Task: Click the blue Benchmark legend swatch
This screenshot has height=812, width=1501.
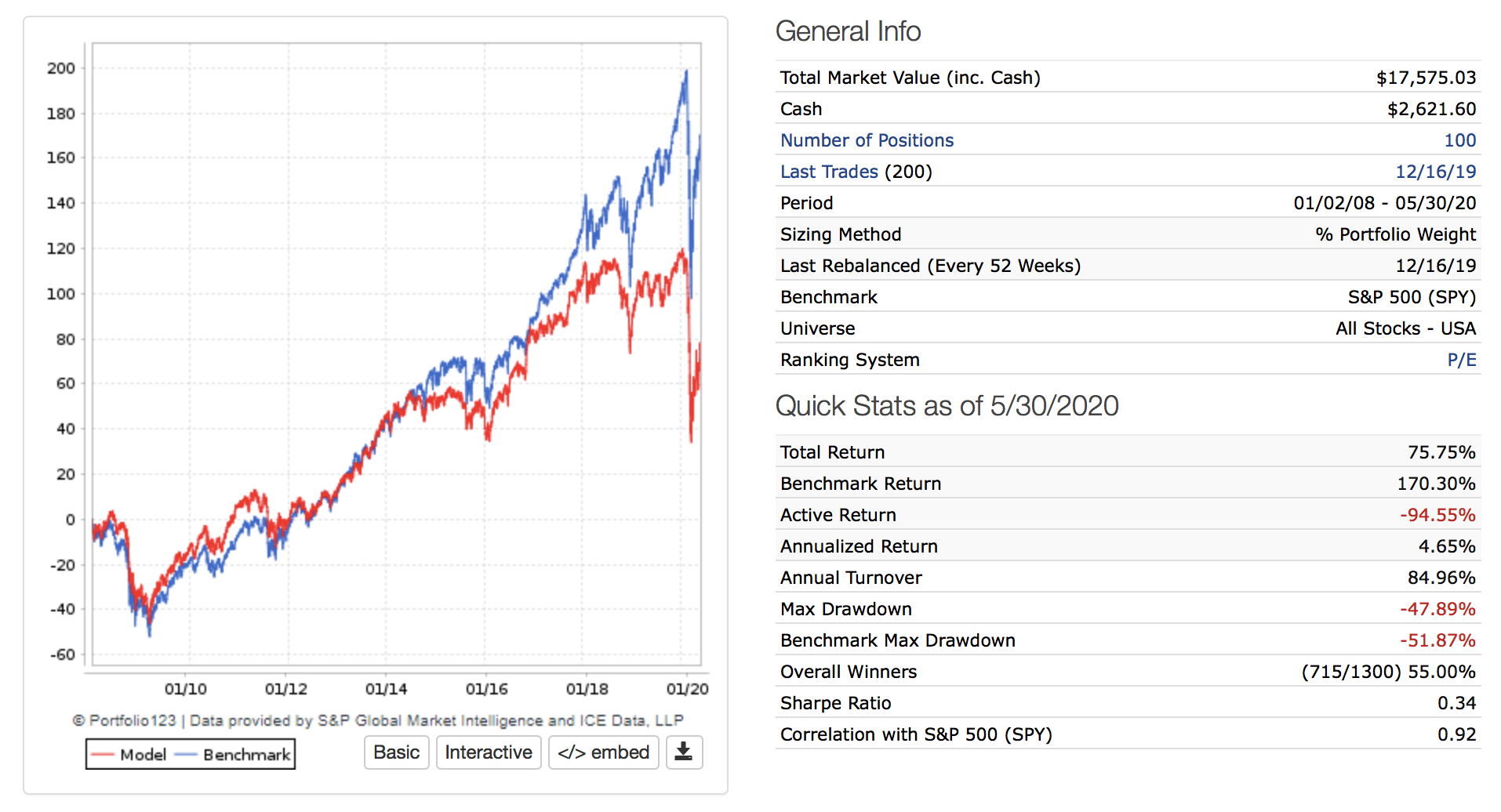Action: click(186, 755)
